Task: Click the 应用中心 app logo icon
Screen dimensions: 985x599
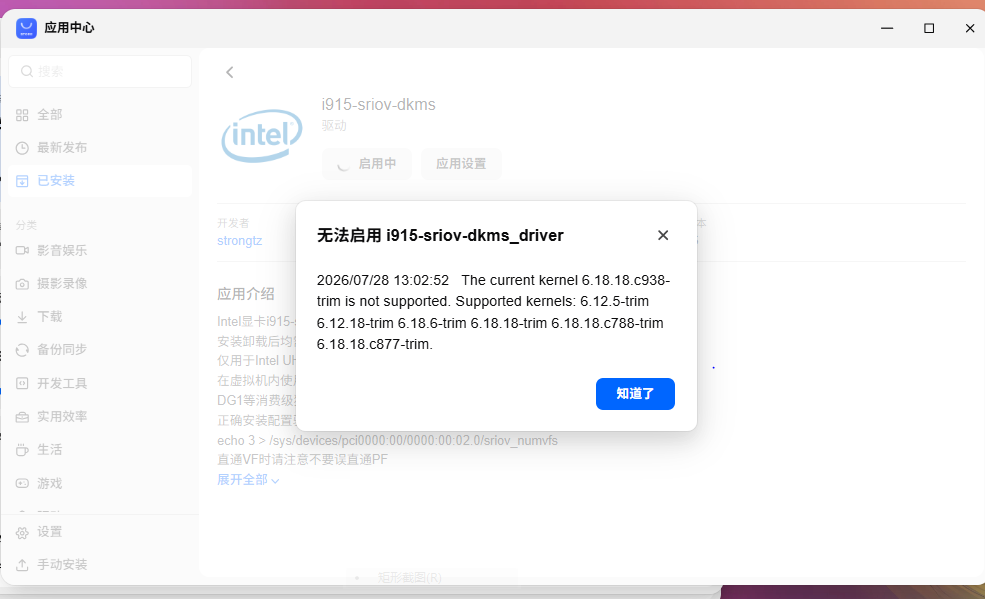Action: pyautogui.click(x=26, y=28)
